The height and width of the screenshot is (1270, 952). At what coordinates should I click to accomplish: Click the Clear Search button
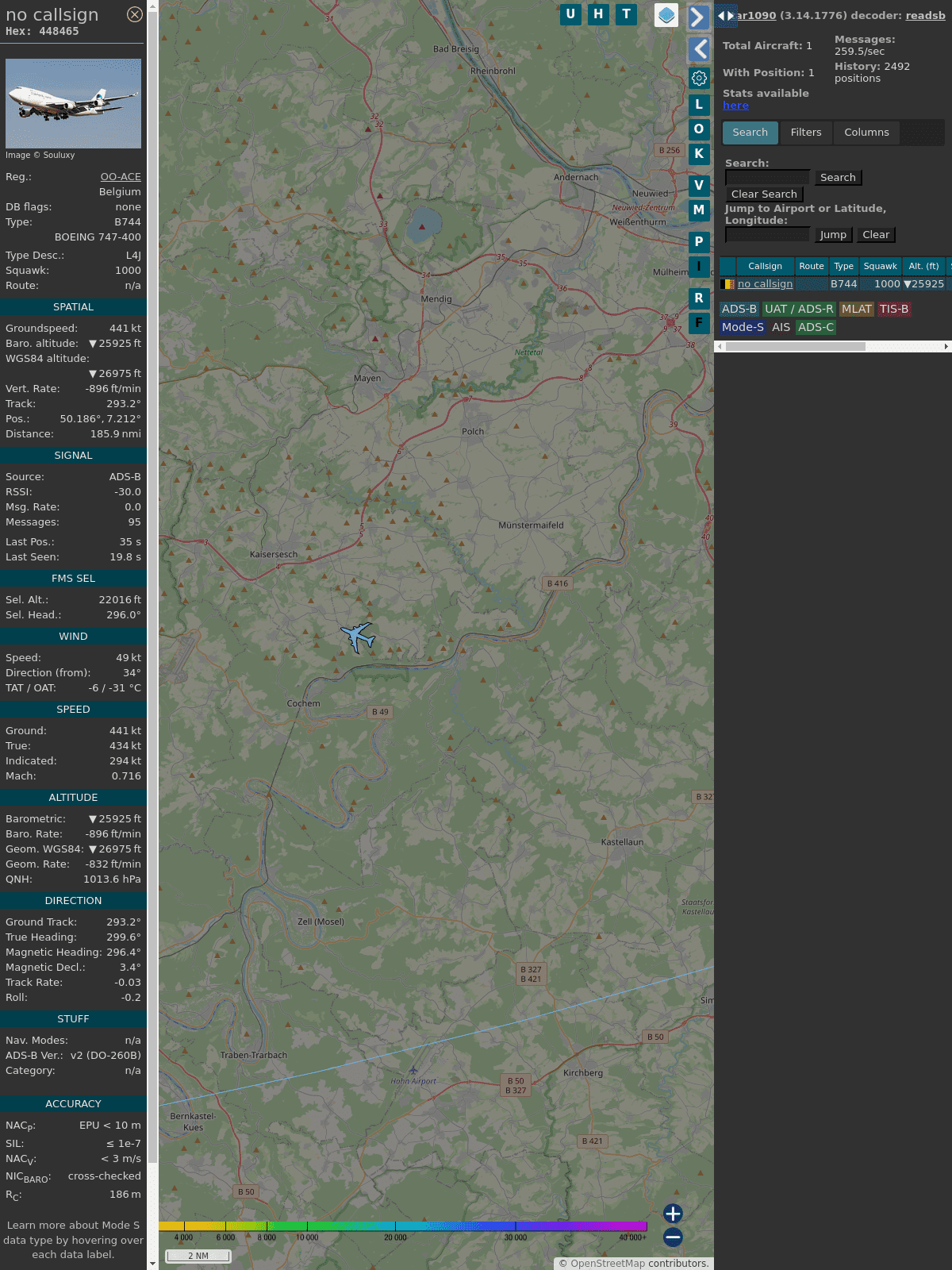[x=764, y=194]
